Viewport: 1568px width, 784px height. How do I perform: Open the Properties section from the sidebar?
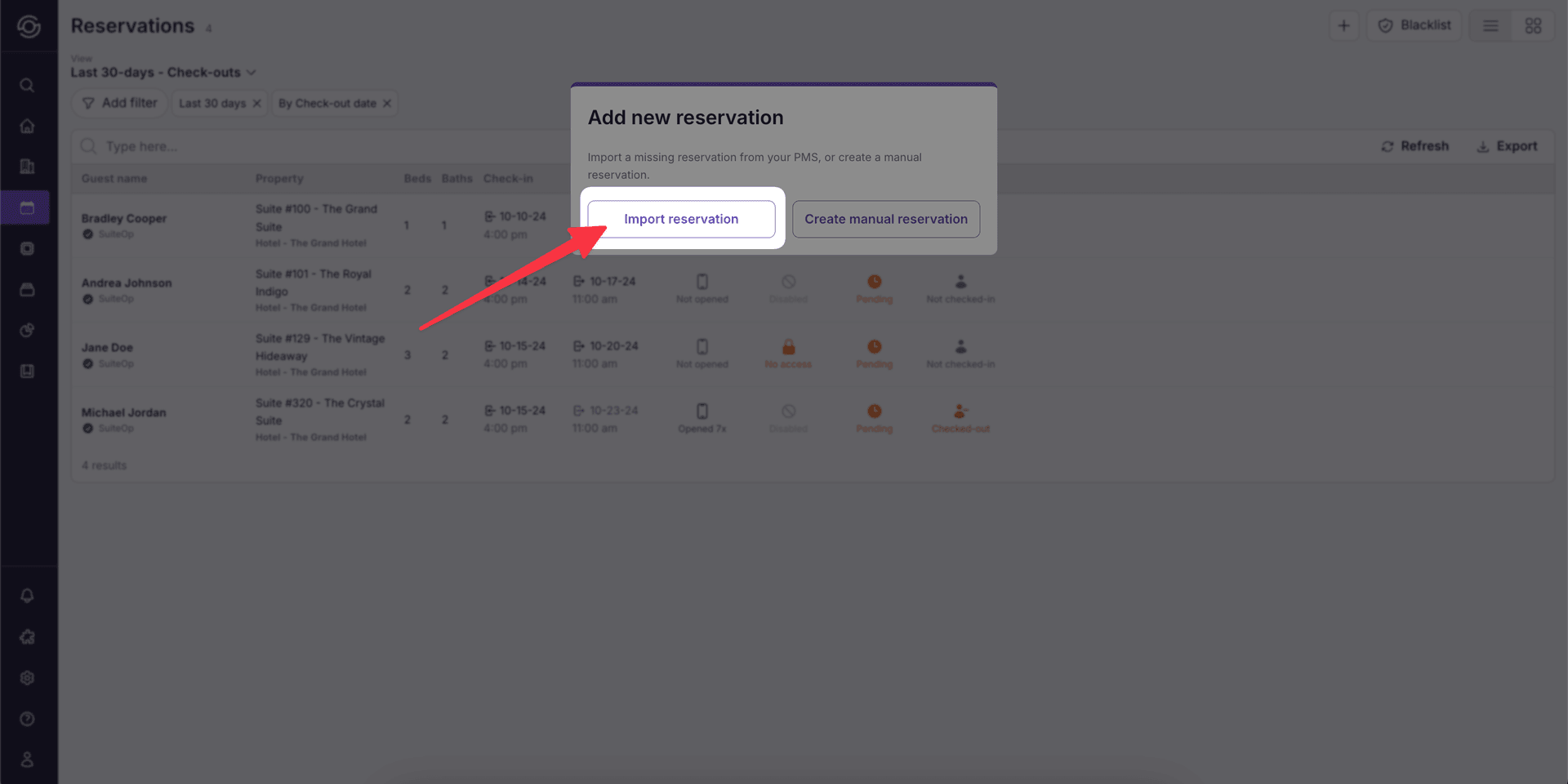pos(28,167)
